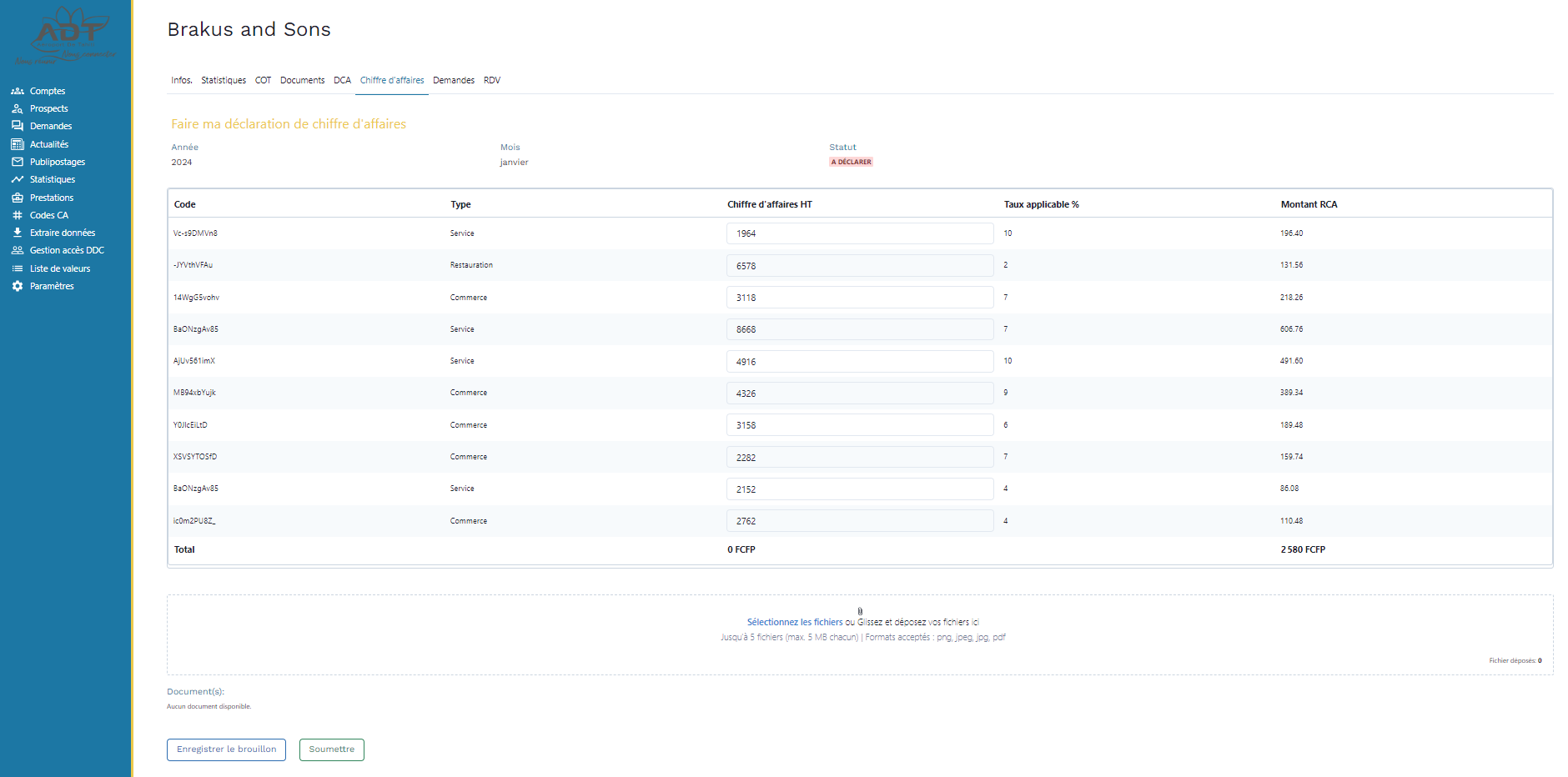Click the Paramètres gear icon
The height and width of the screenshot is (777, 1568).
[x=18, y=286]
